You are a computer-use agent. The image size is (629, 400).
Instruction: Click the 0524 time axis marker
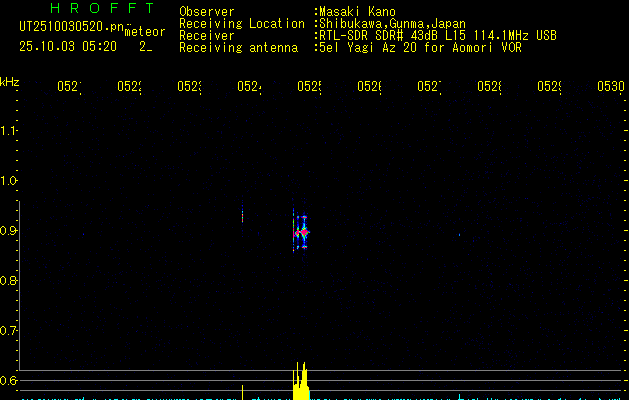(x=249, y=86)
